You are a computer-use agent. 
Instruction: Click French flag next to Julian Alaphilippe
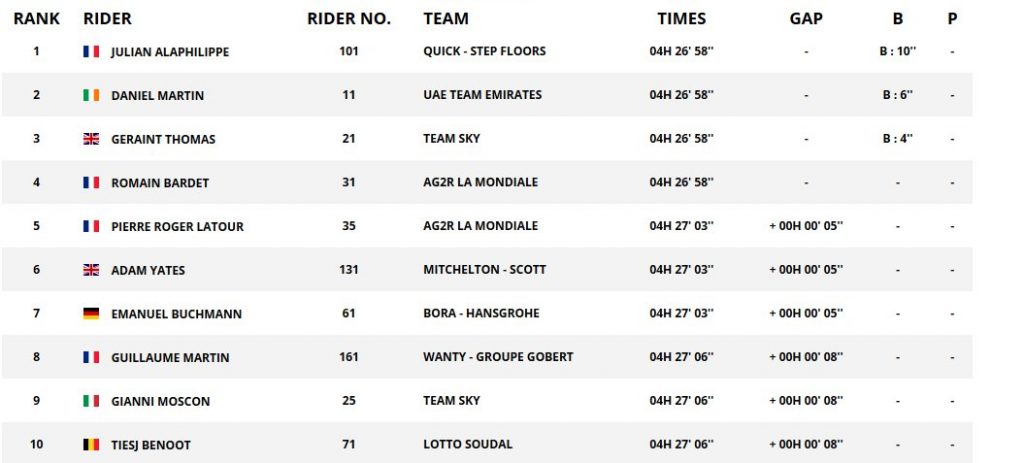[x=91, y=52]
